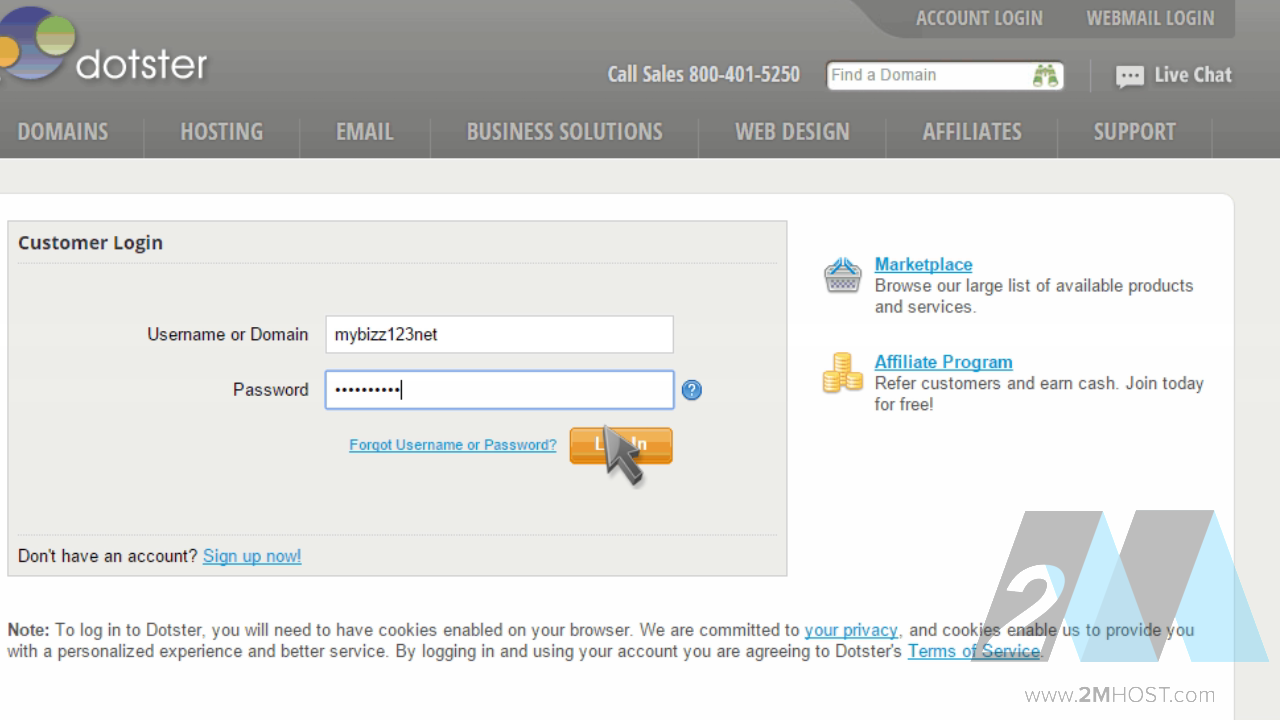
Task: Open the Account Login tab
Action: click(x=979, y=18)
